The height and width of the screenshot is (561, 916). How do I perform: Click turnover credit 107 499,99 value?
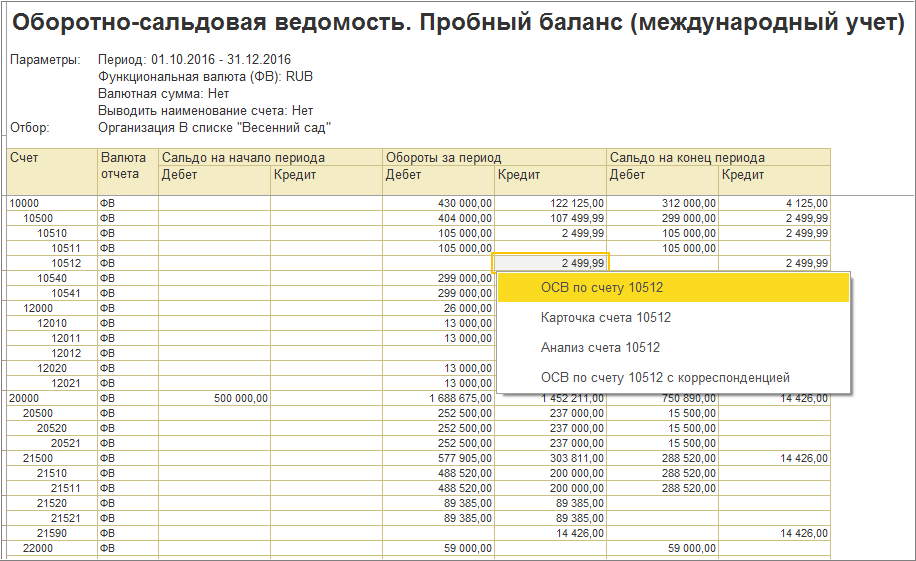[551, 218]
